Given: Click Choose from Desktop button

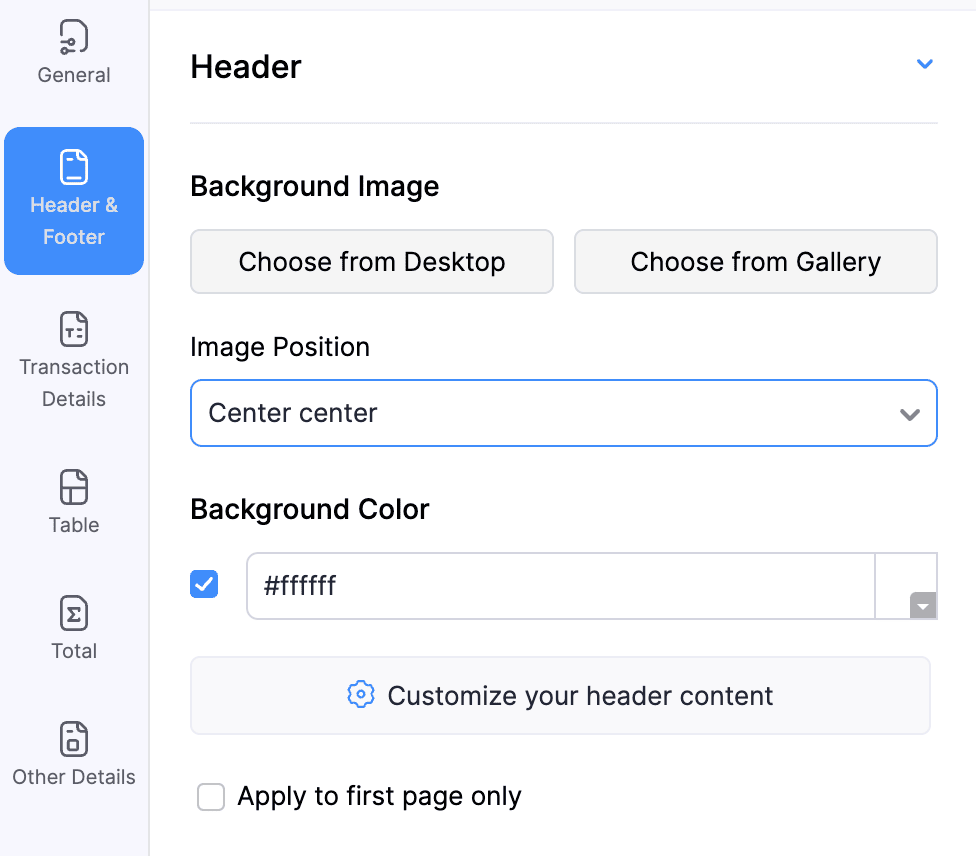Looking at the screenshot, I should pyautogui.click(x=372, y=262).
